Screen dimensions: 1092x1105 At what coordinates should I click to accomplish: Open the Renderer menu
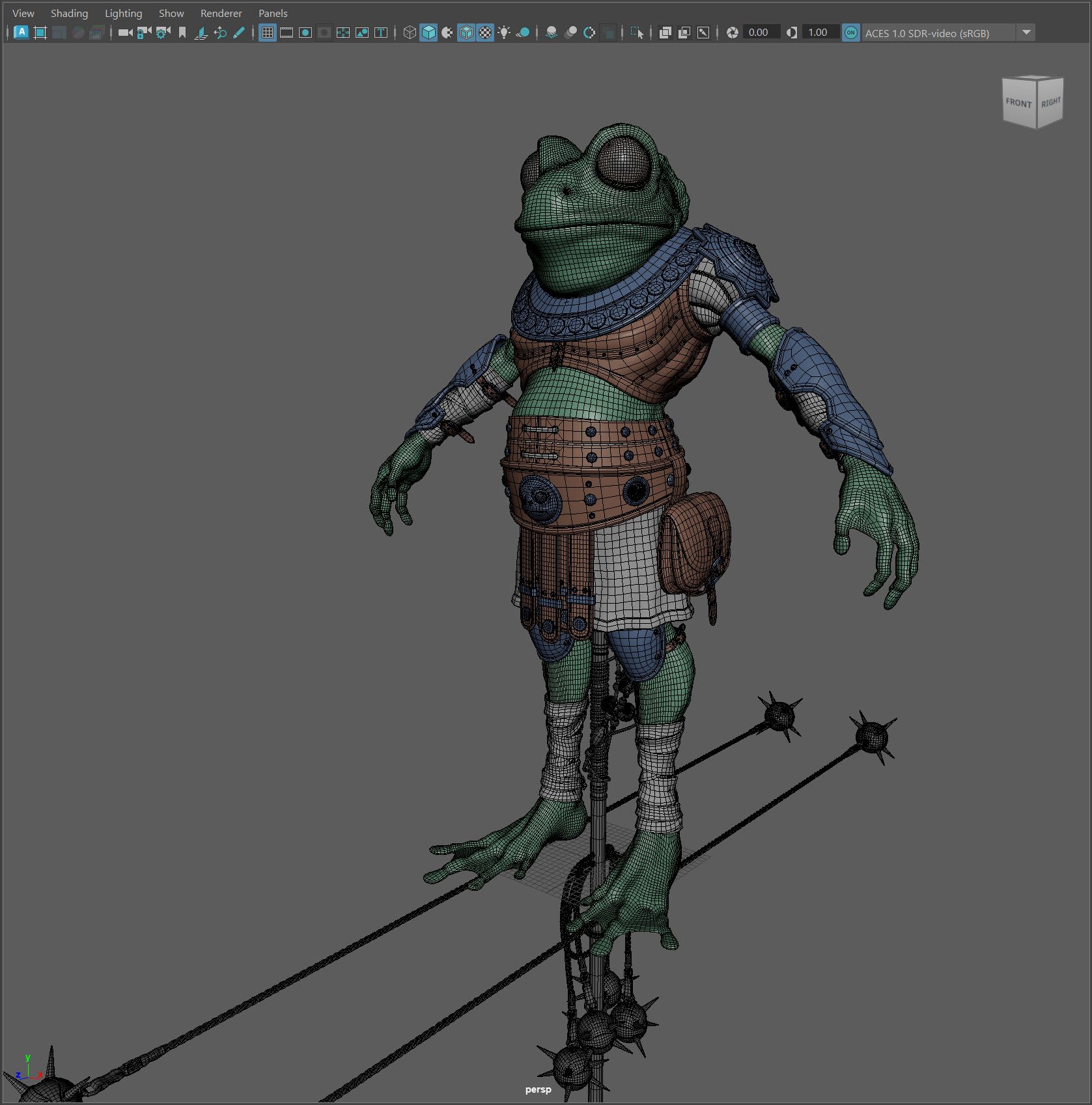pos(221,13)
